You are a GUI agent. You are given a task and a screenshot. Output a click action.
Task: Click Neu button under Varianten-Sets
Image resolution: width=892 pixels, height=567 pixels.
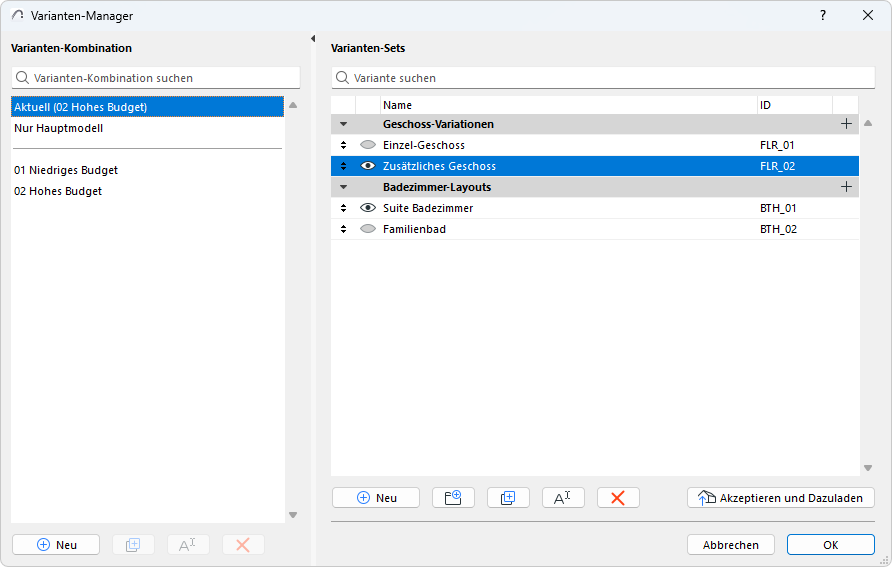click(376, 498)
